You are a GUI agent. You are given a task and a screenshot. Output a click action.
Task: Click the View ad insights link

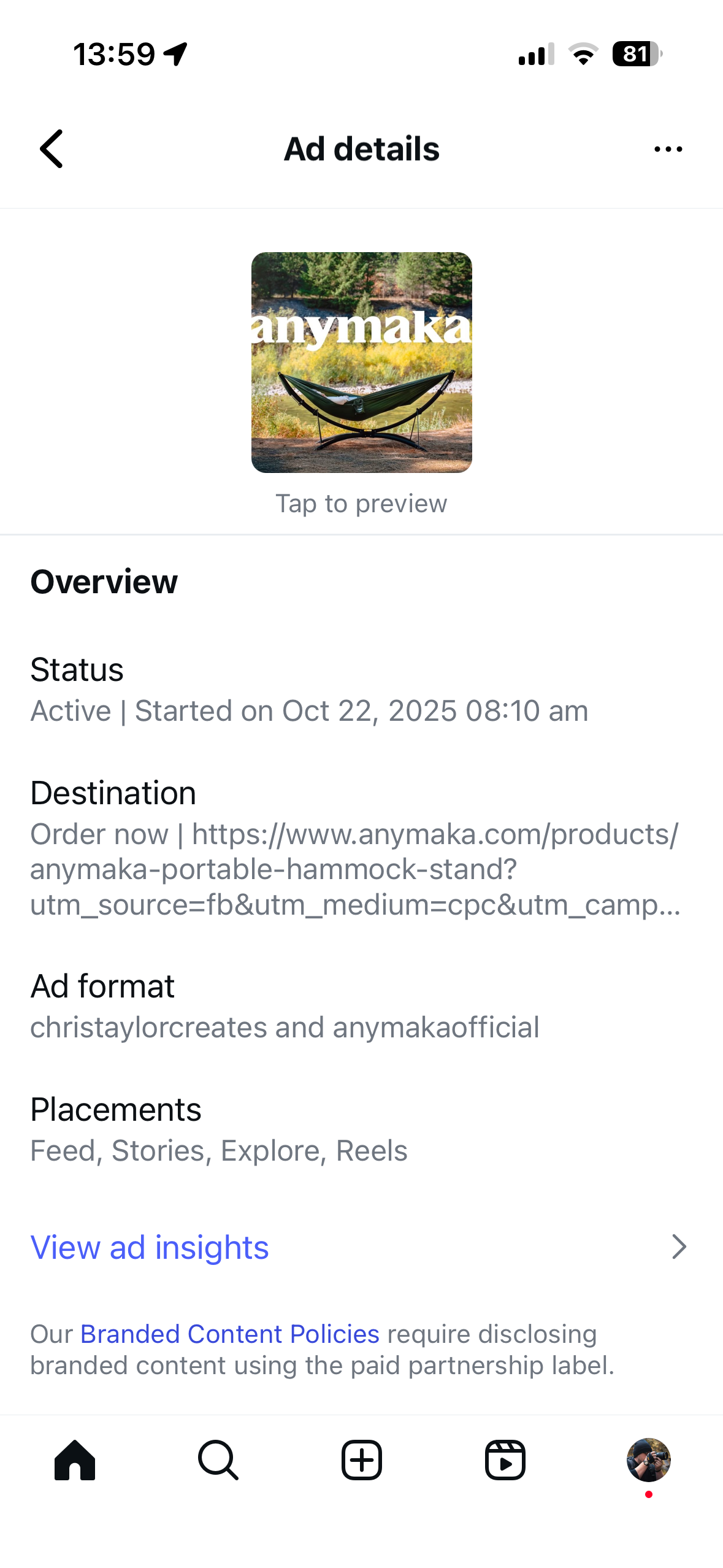150,1247
